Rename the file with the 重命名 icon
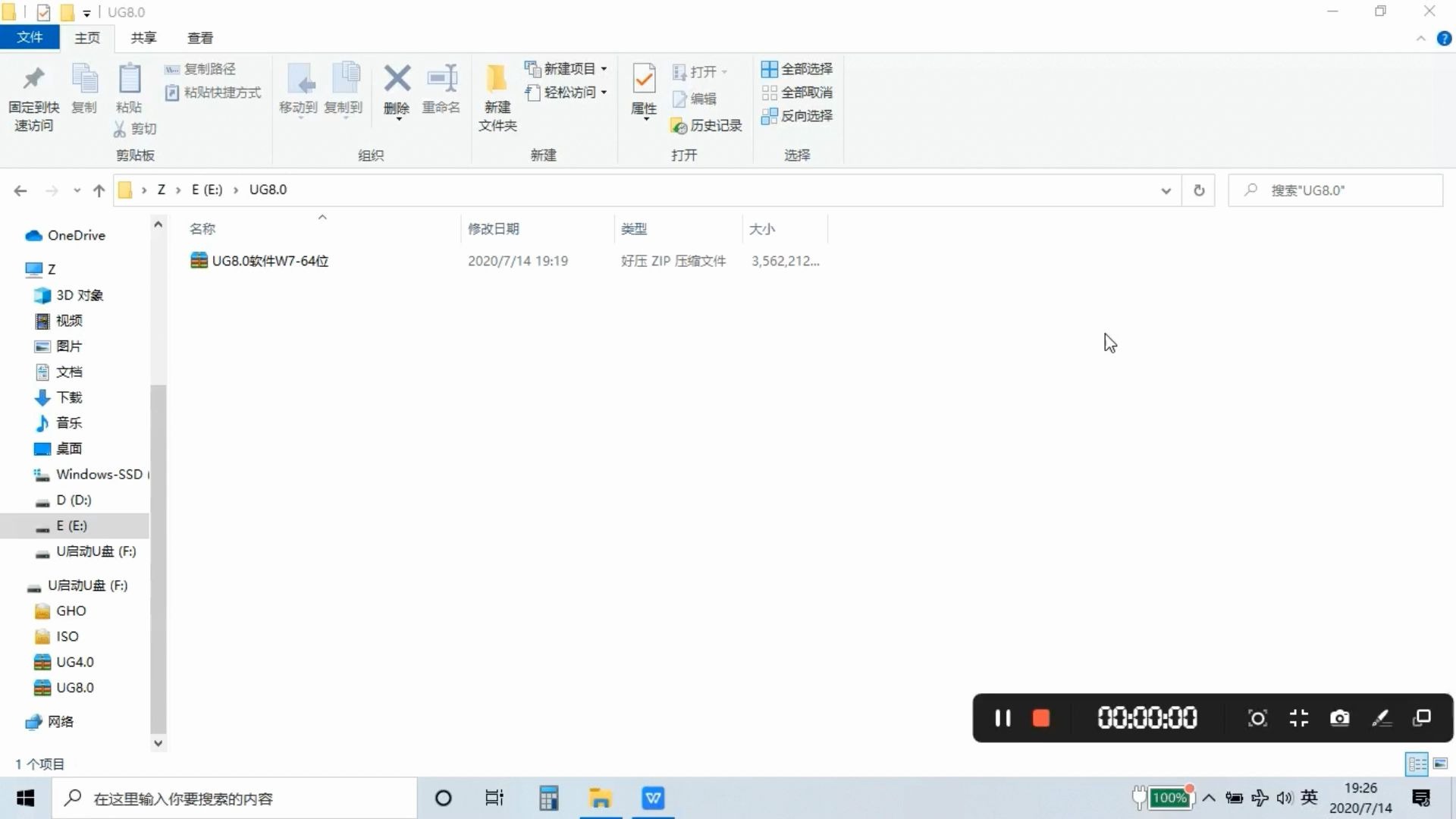This screenshot has height=819, width=1456. pyautogui.click(x=441, y=91)
